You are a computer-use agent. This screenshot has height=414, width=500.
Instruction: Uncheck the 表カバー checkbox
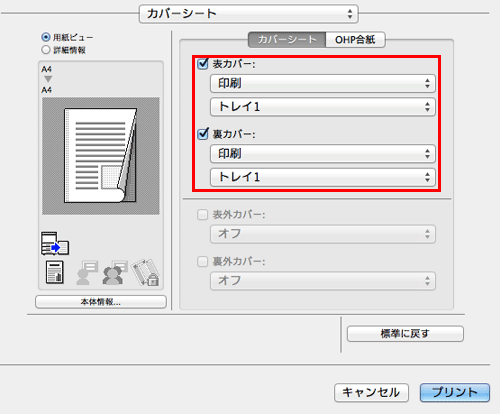(203, 63)
